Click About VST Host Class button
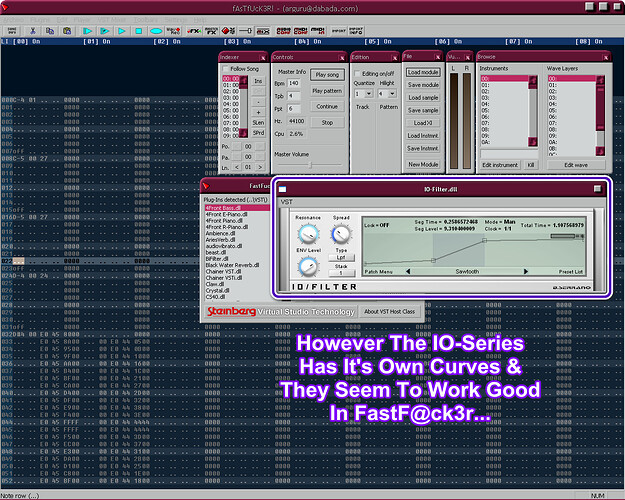 point(389,311)
